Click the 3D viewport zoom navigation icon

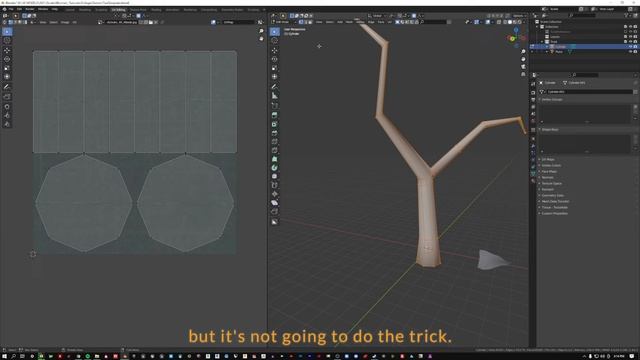click(523, 52)
